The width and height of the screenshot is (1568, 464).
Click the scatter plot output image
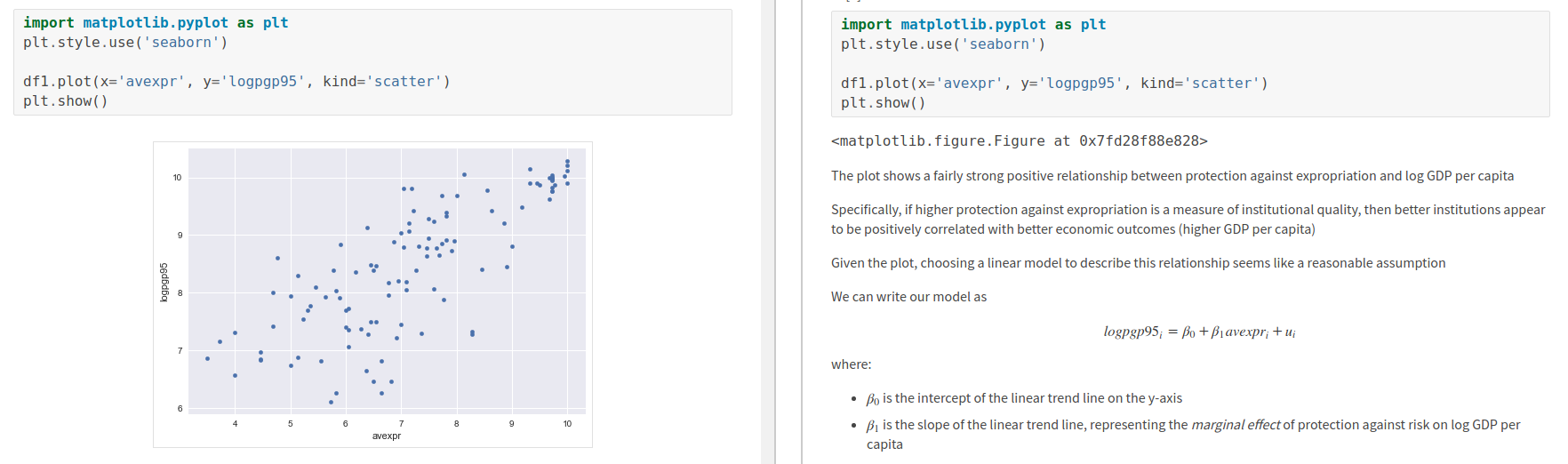click(372, 294)
